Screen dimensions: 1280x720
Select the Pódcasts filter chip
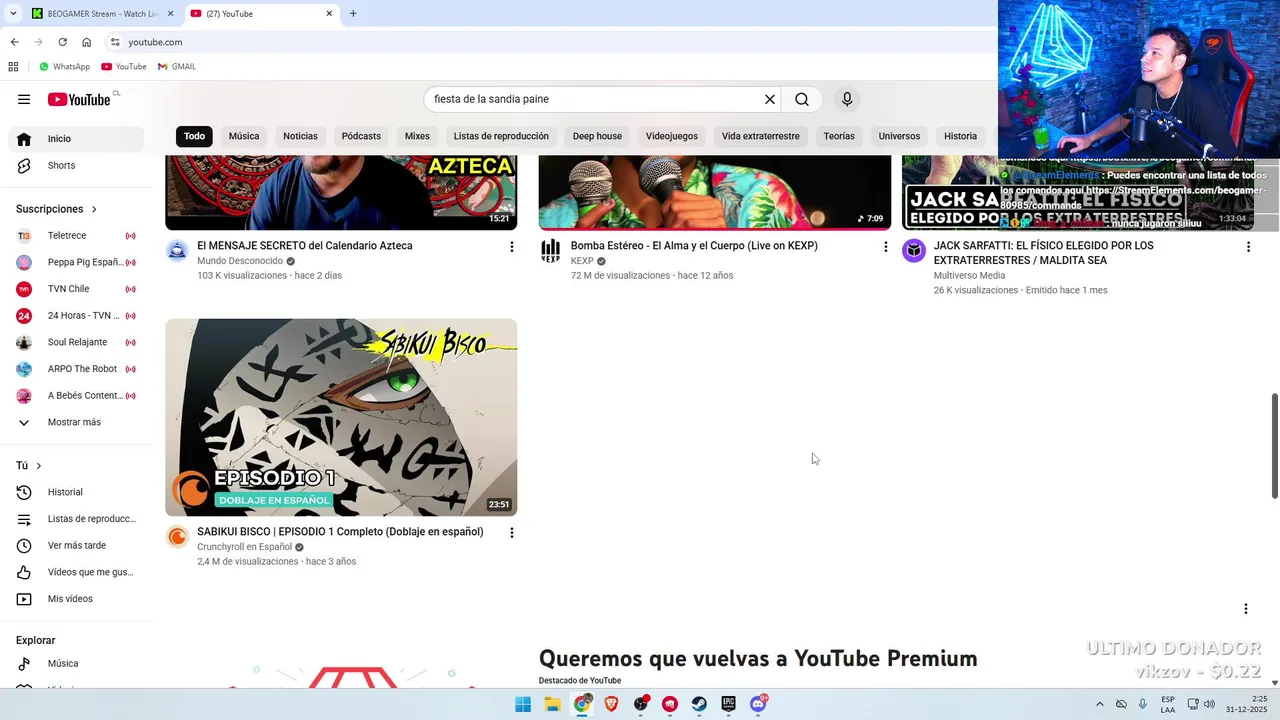coord(361,136)
